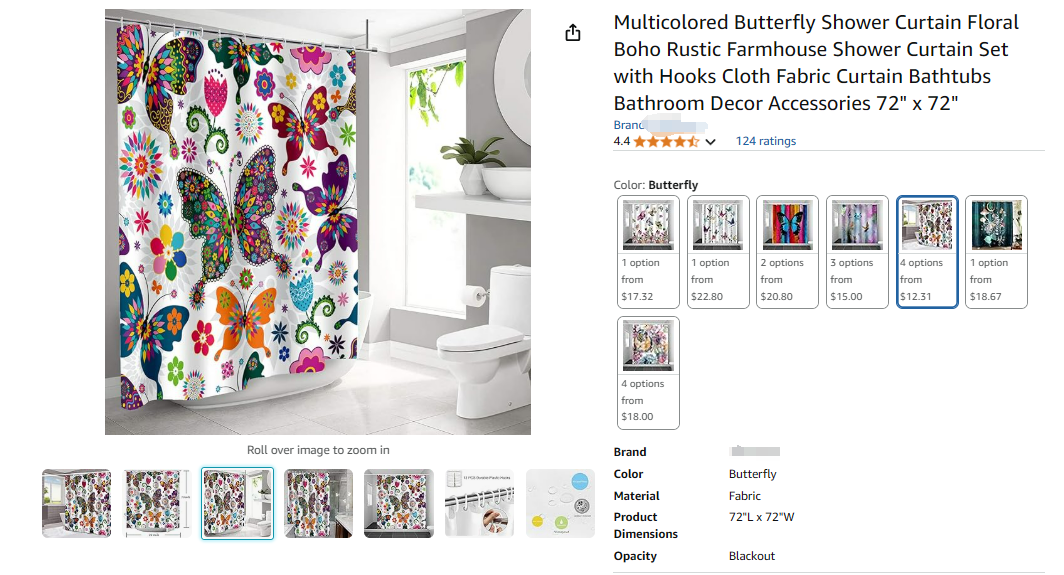1064x575 pixels.
Task: Show the waterproof features icons thumbnail
Action: click(x=560, y=504)
